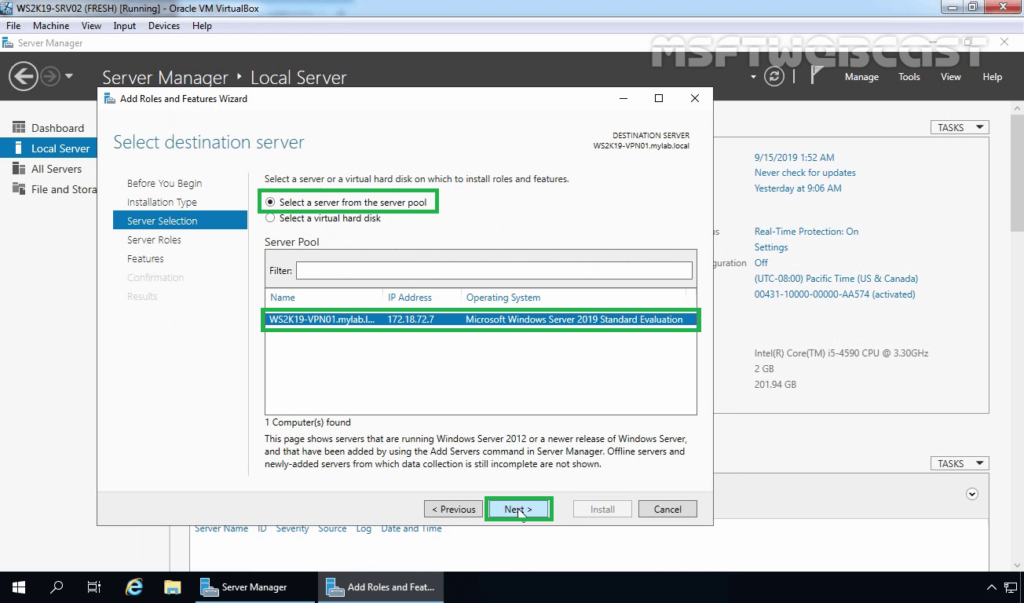Open File Explorer from taskbar
Image resolution: width=1024 pixels, height=603 pixels.
(x=172, y=587)
